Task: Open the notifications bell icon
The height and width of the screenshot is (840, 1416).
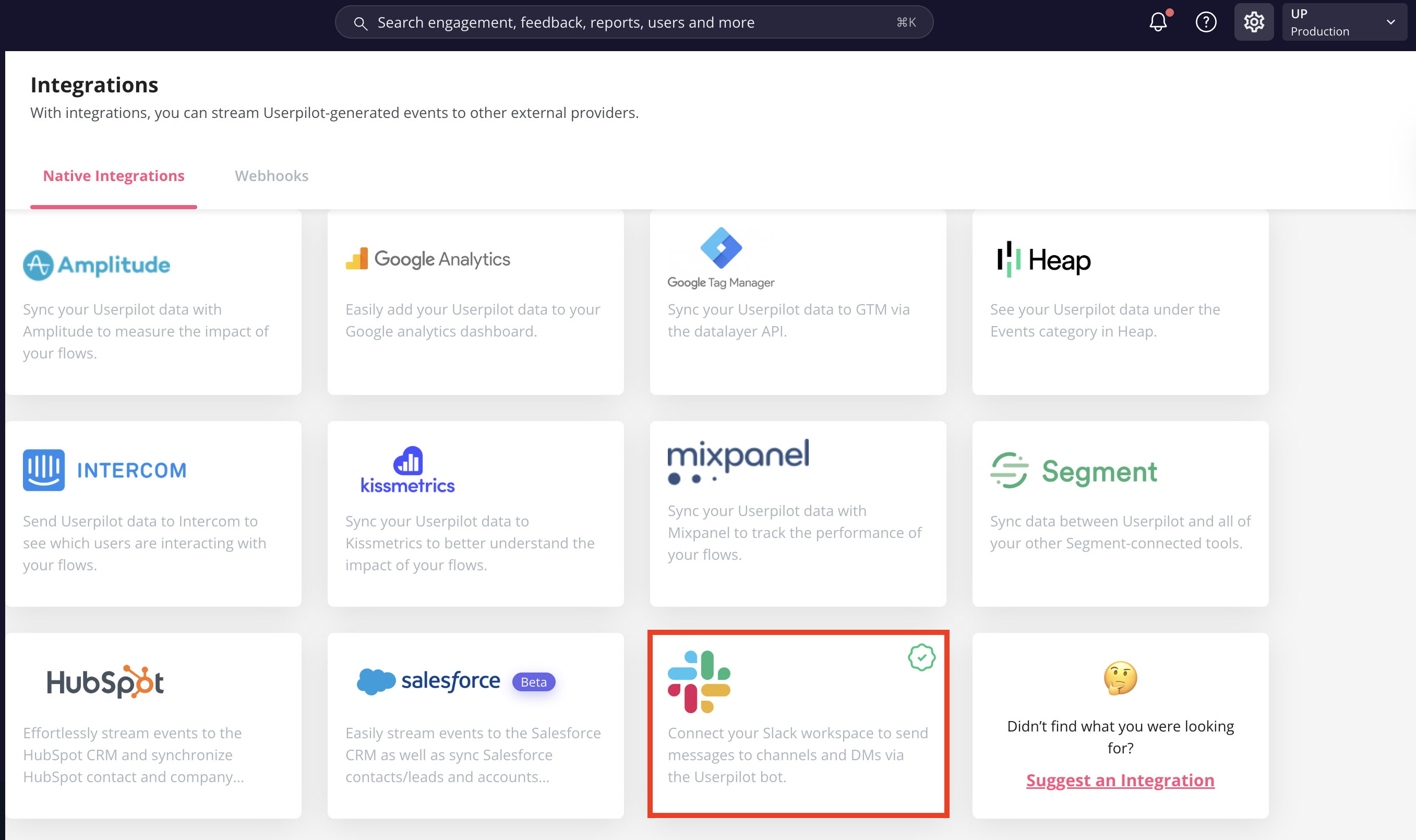Action: click(1158, 22)
